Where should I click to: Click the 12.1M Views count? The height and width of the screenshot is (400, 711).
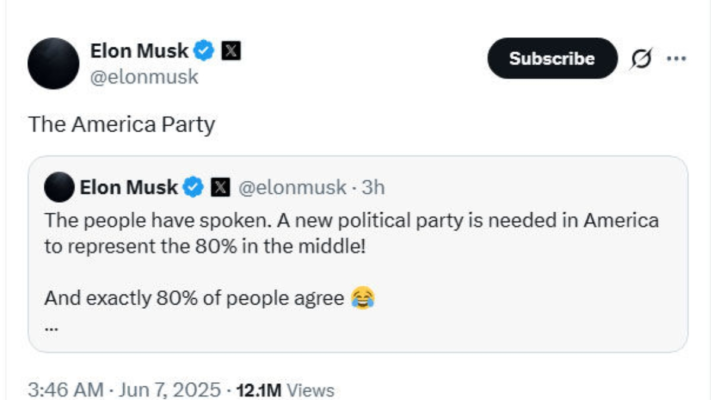click(x=285, y=390)
